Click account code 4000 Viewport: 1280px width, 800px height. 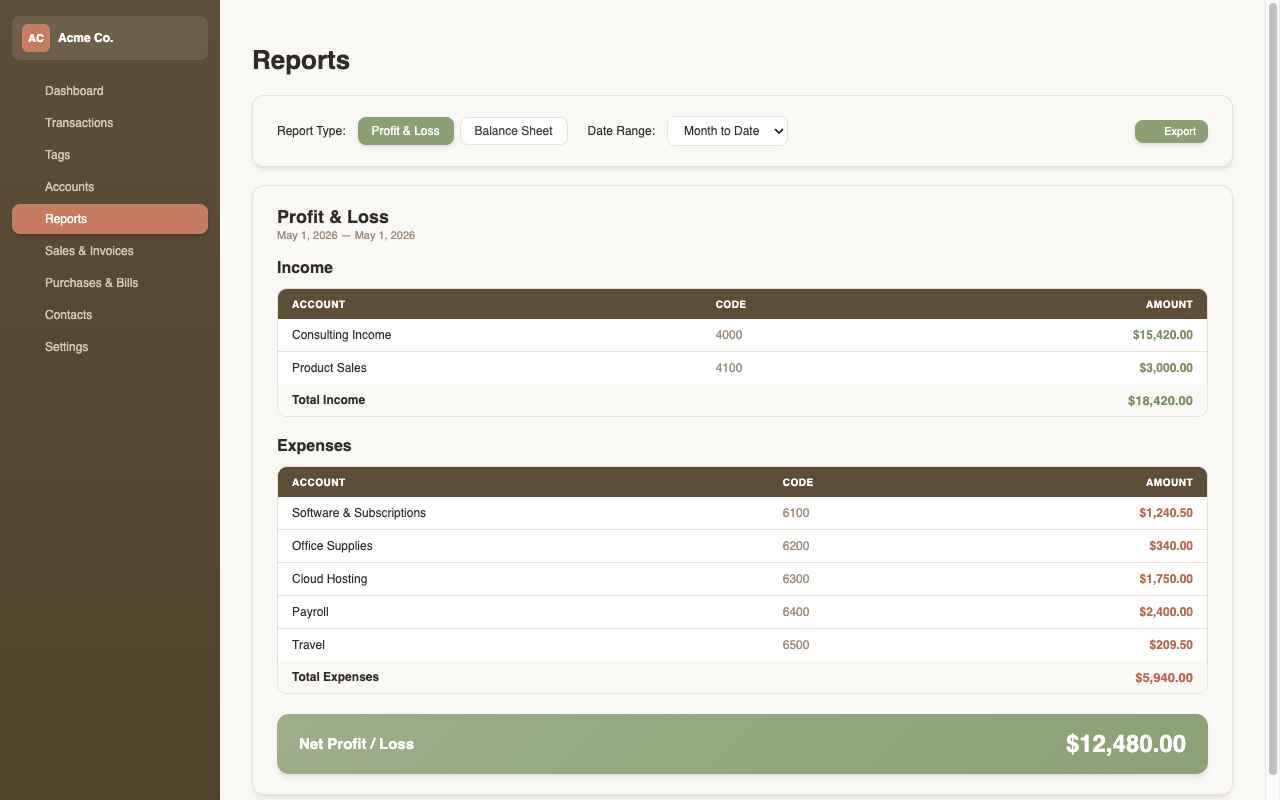(729, 335)
